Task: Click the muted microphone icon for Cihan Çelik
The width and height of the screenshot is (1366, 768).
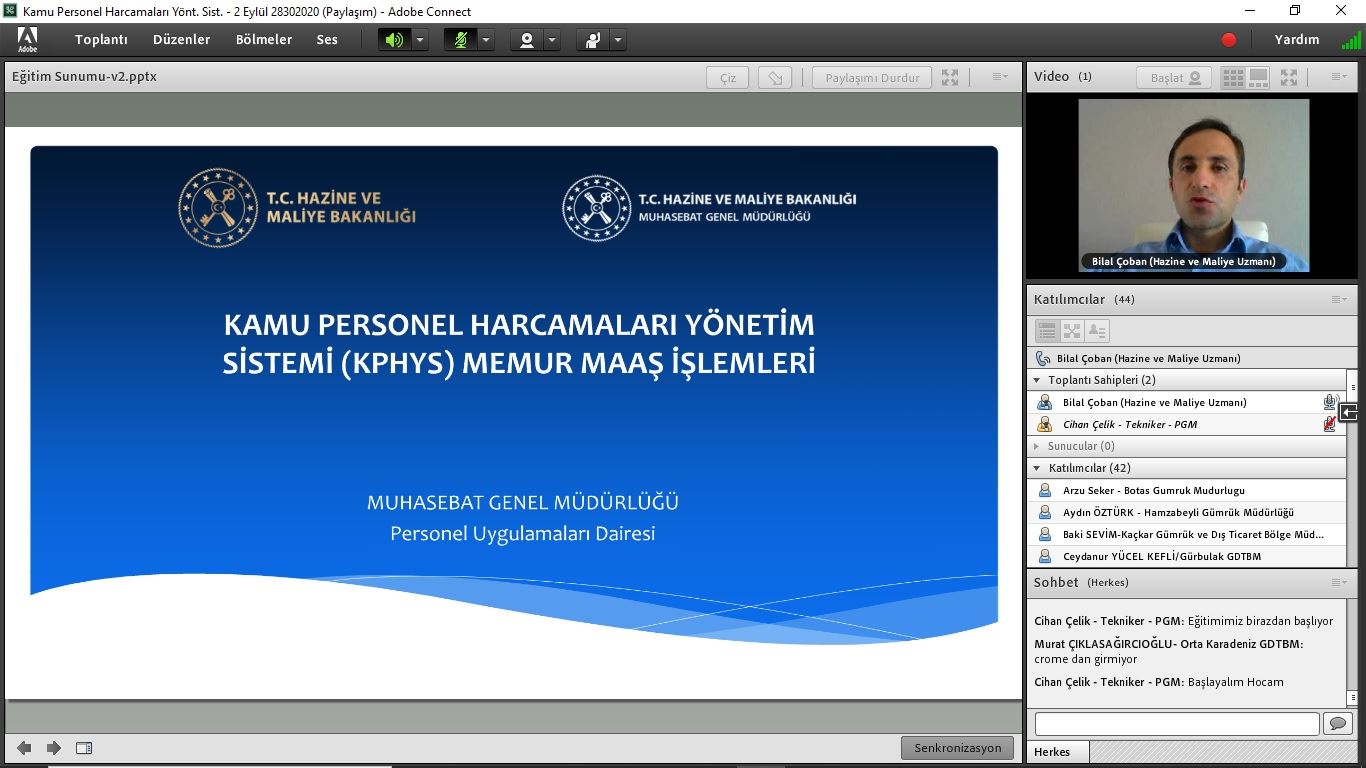Action: [1330, 424]
